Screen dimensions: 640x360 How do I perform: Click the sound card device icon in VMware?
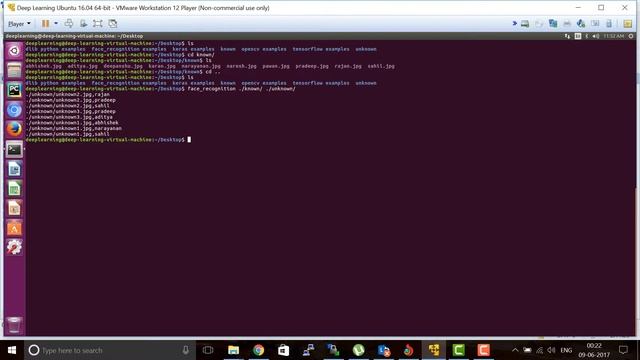(x=581, y=24)
